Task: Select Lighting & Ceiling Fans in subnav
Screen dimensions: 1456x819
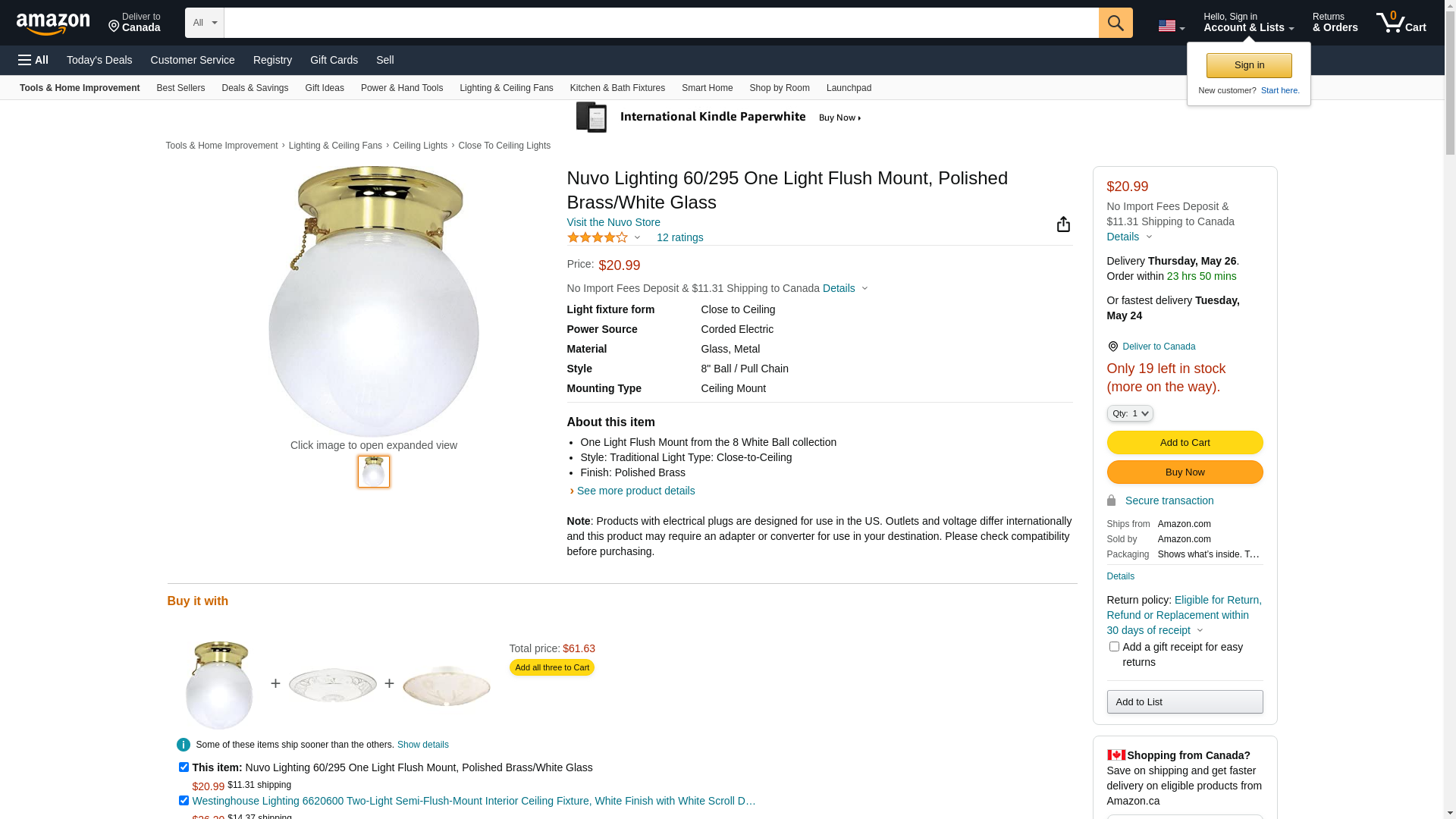Action: pyautogui.click(x=506, y=88)
